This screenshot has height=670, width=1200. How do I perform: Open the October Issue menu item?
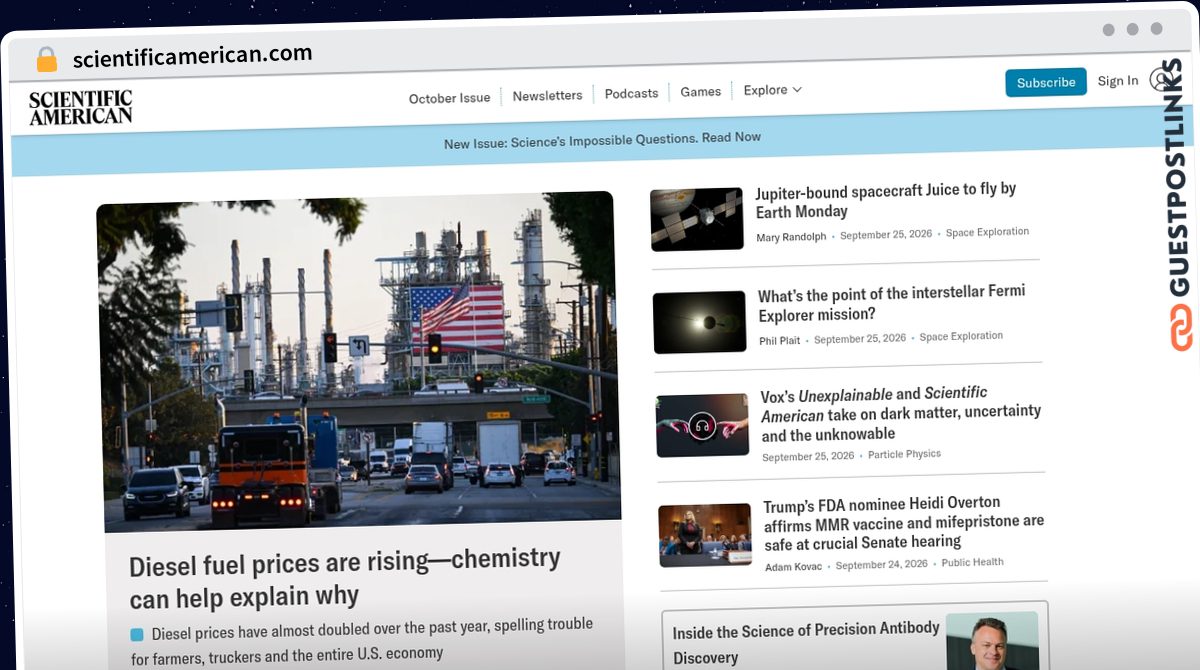[x=449, y=98]
